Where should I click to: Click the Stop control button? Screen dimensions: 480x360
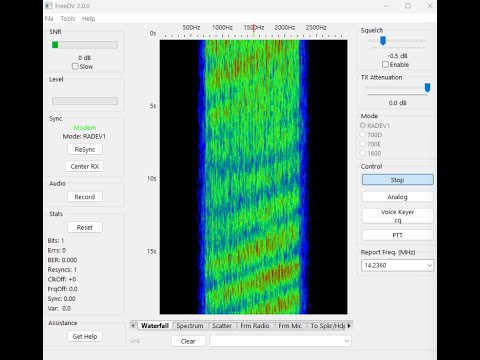coord(398,180)
